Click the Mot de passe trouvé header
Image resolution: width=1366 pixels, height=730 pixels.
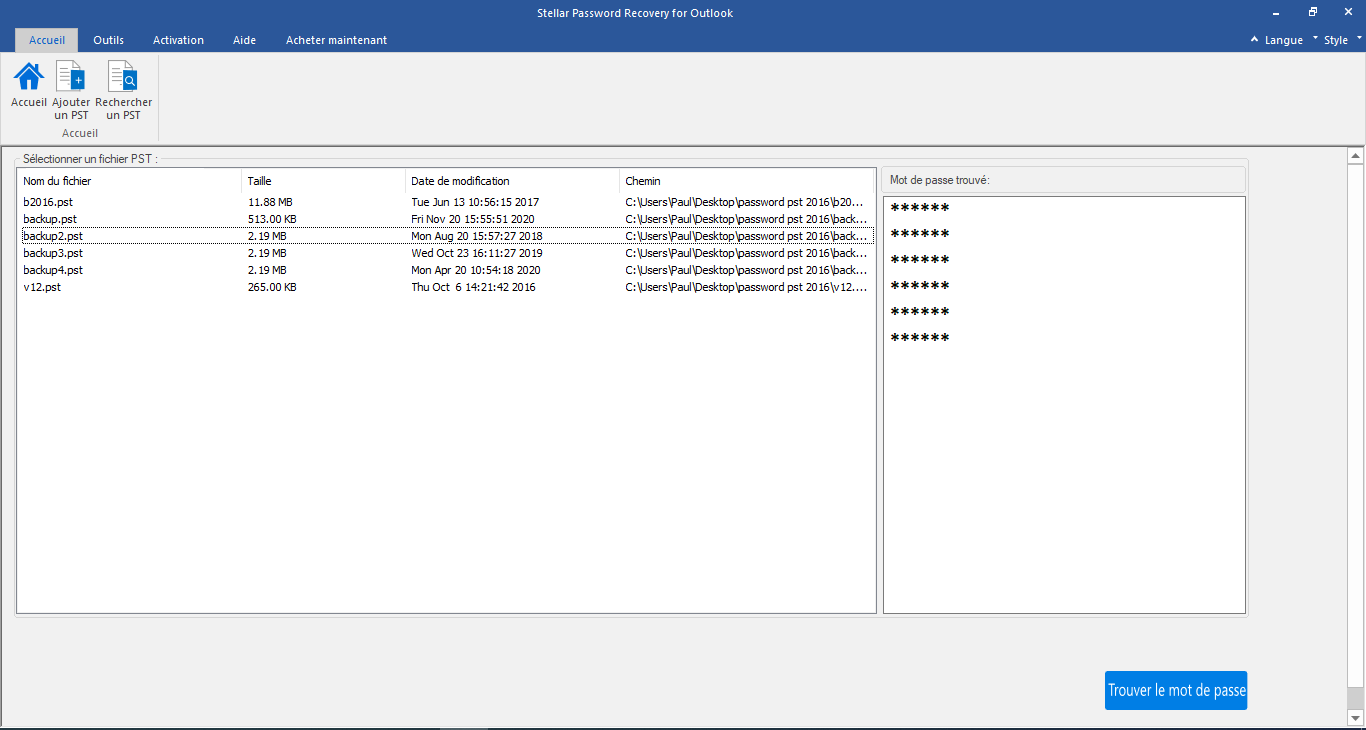click(1064, 180)
